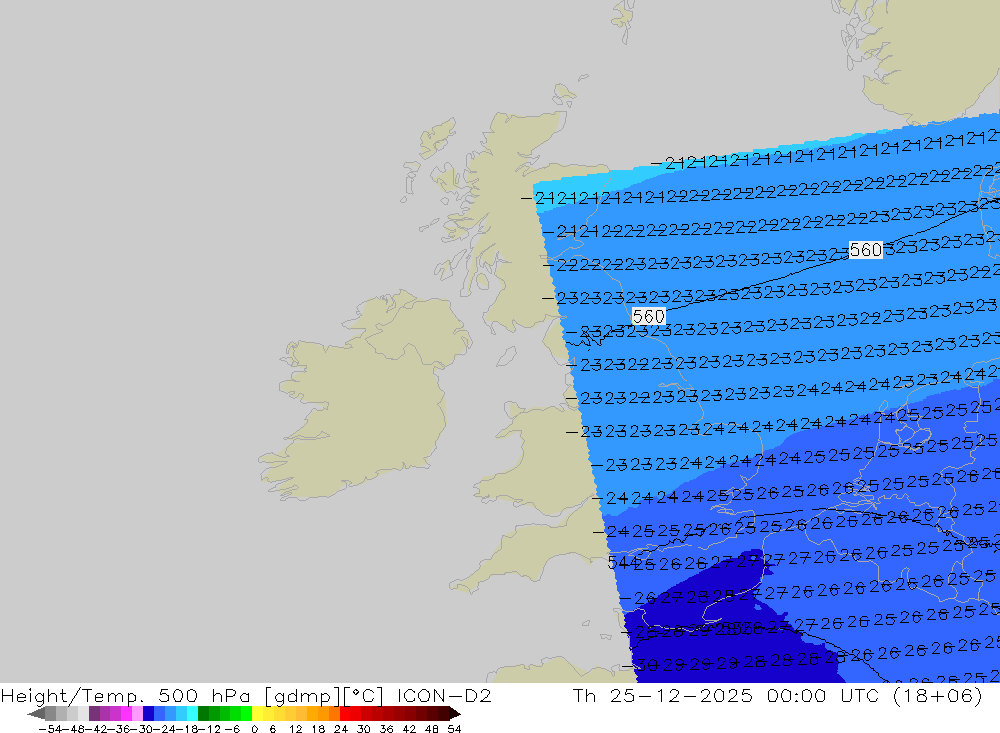
Task: Click the upper 560 contour label near 2323 row
Action: click(865, 250)
